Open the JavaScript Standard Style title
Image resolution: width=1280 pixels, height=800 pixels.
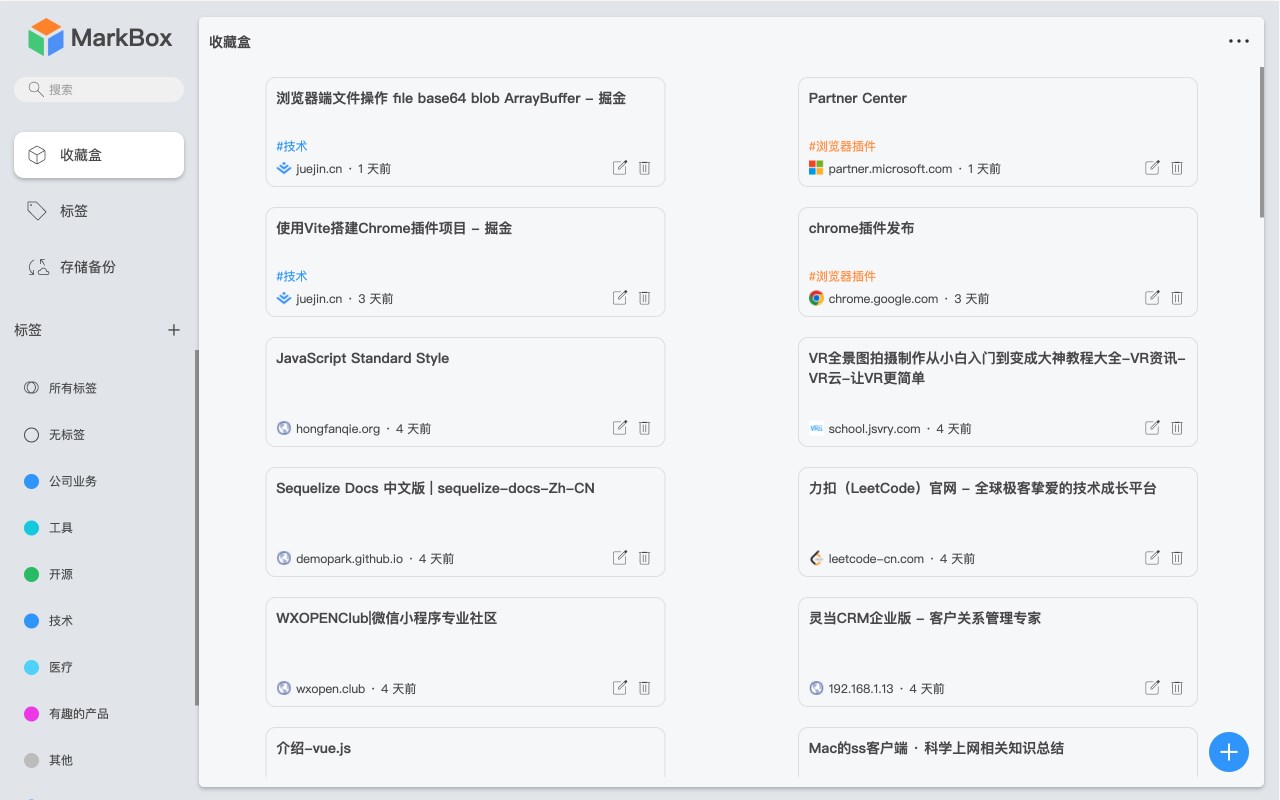coord(362,358)
